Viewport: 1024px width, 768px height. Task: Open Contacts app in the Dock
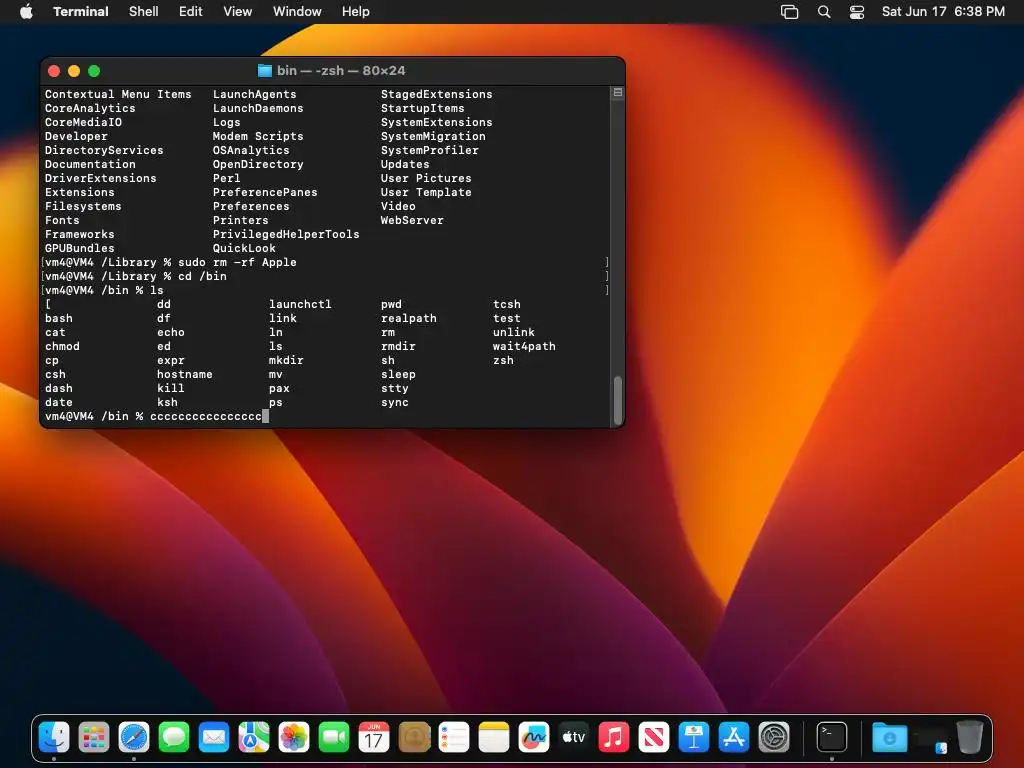(x=414, y=737)
